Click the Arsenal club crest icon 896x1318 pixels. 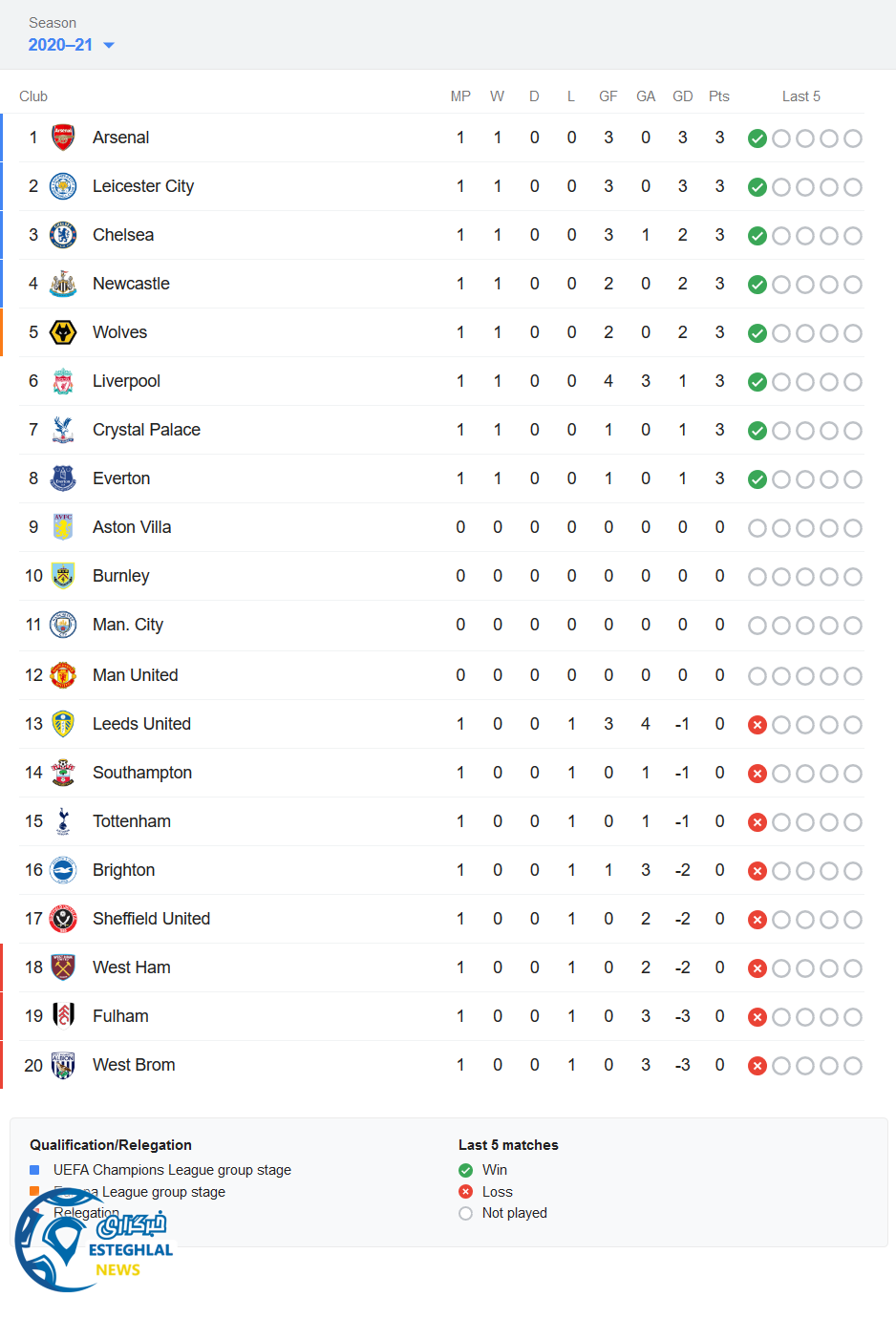click(x=63, y=138)
